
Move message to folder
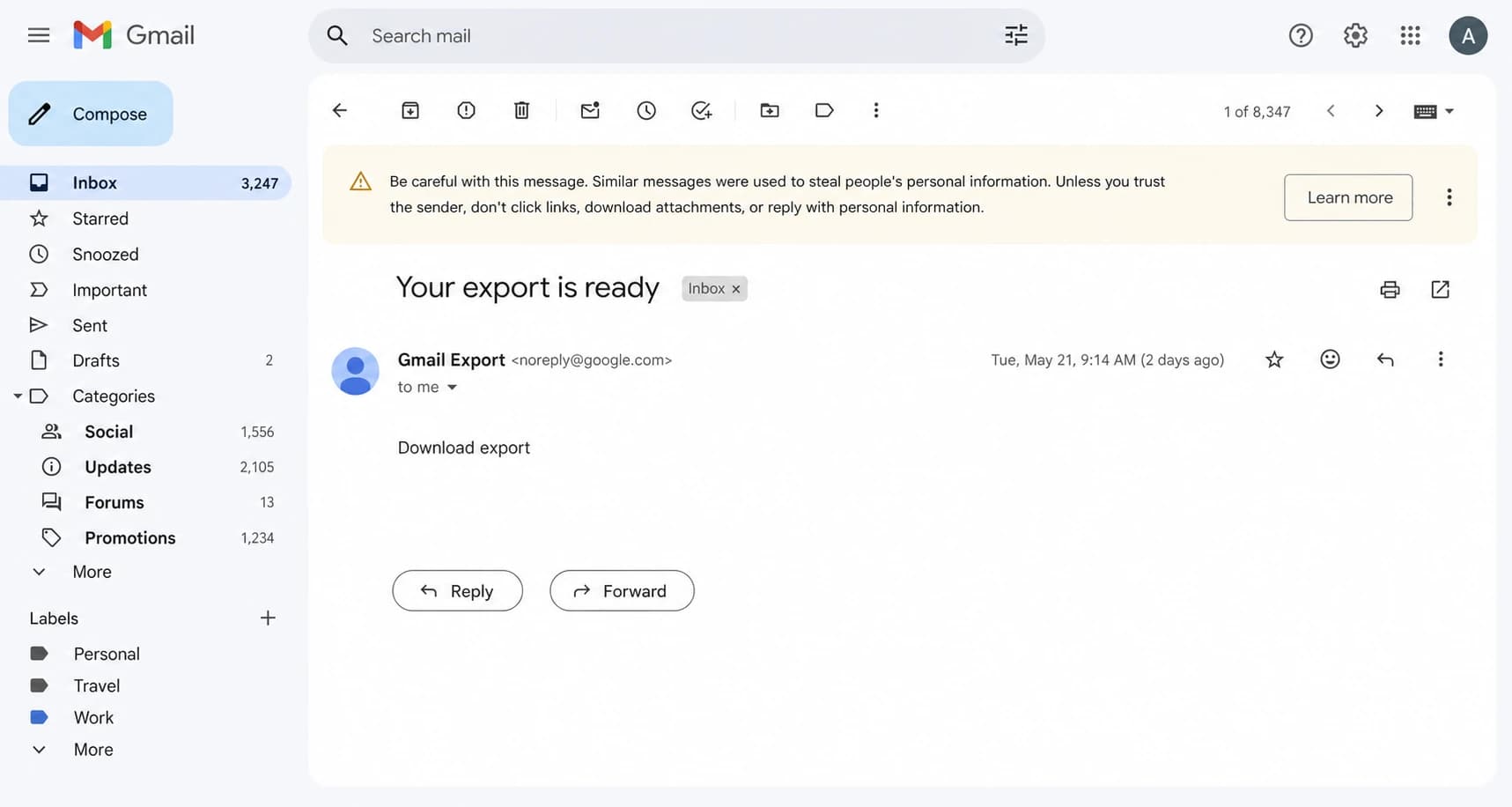(x=770, y=110)
